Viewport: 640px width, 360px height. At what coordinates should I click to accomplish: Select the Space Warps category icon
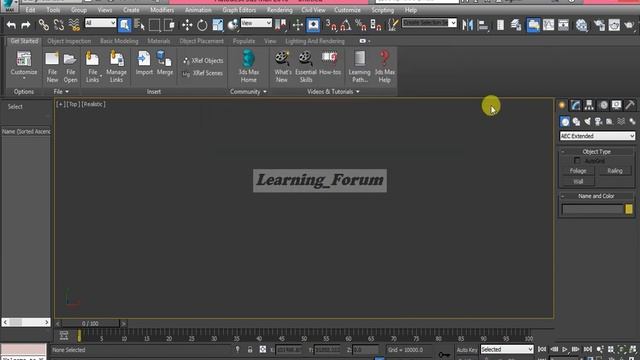621,122
